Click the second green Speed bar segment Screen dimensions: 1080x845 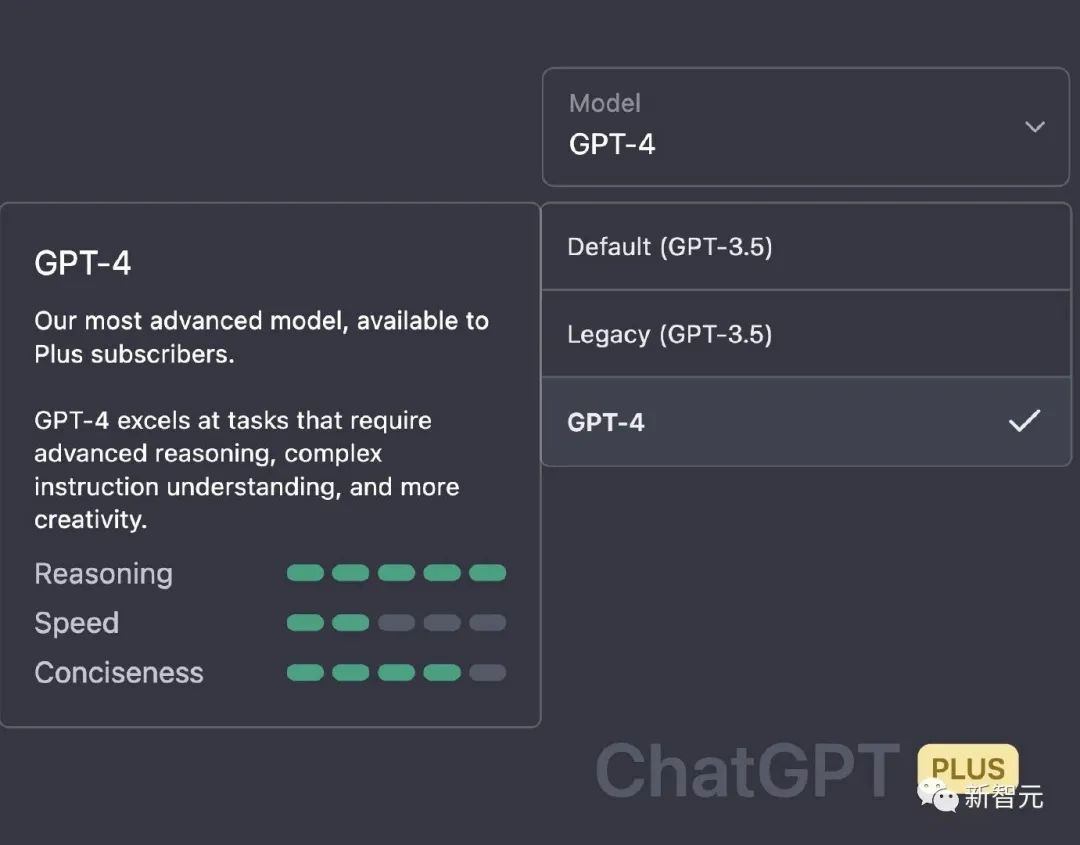350,623
